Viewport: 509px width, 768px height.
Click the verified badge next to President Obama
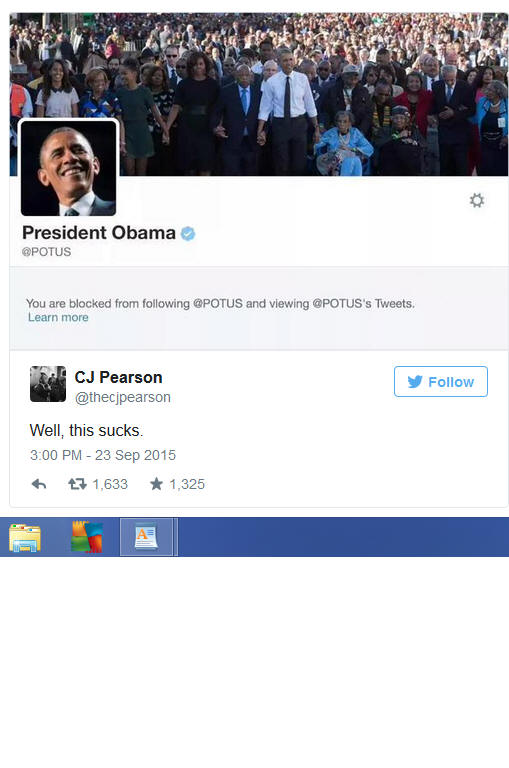pos(188,234)
